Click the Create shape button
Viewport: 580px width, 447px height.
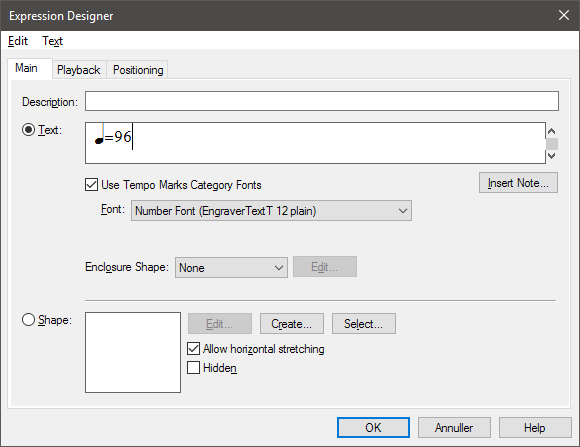[291, 324]
